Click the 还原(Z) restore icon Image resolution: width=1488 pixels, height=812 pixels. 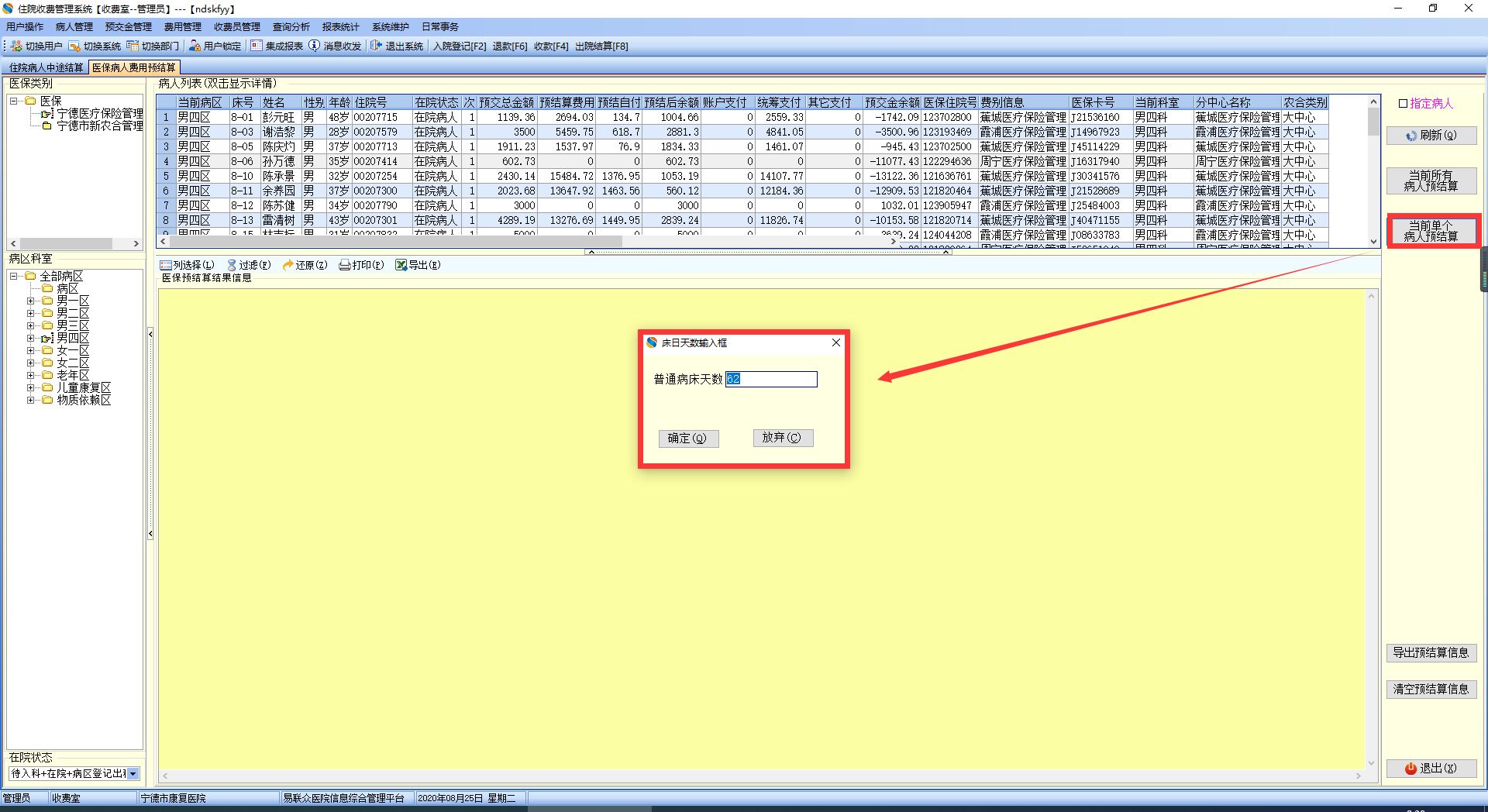(288, 265)
